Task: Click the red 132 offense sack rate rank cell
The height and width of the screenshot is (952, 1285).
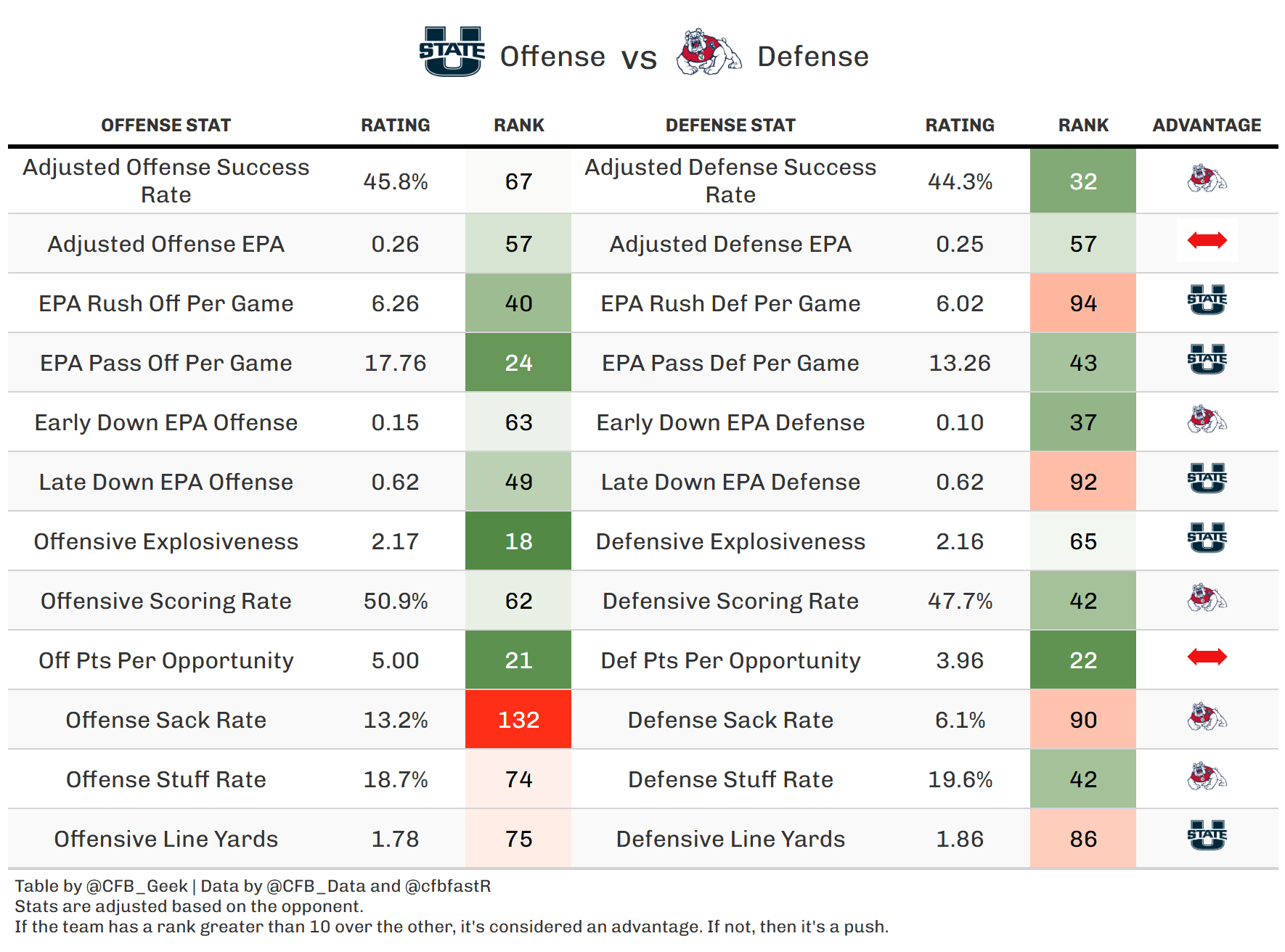Action: [518, 720]
